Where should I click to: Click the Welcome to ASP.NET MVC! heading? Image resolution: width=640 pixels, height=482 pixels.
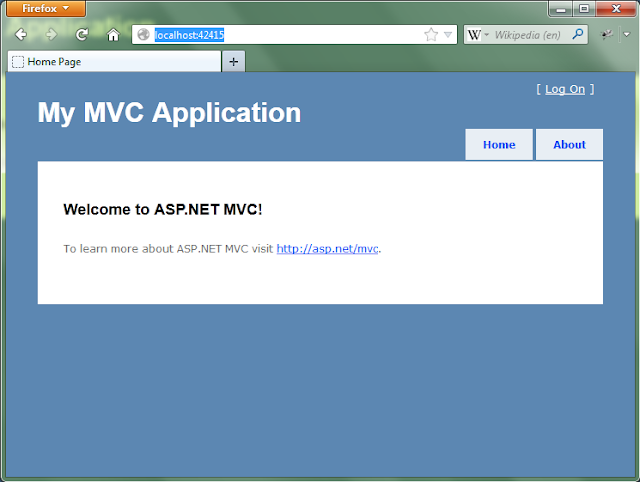[162, 209]
